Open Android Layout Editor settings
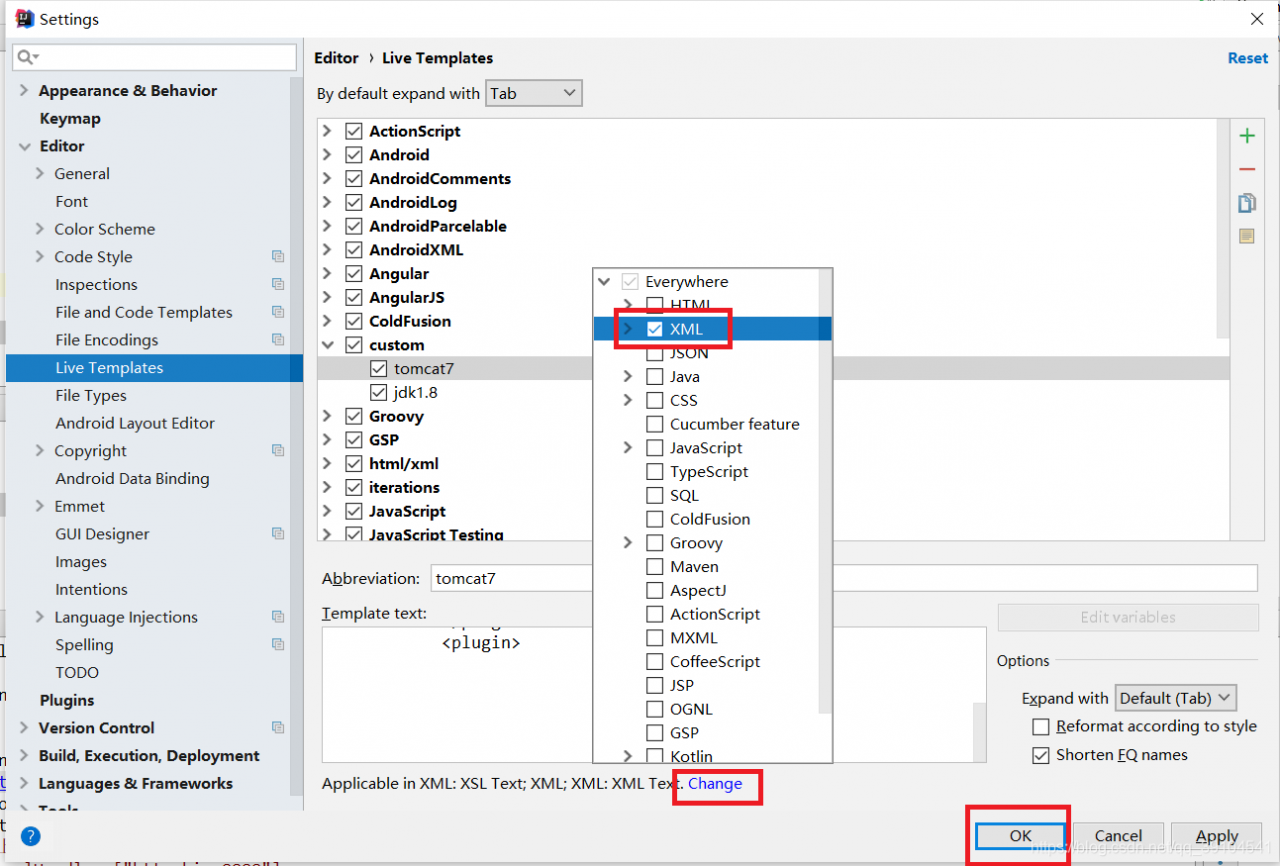1280x866 pixels. point(135,424)
